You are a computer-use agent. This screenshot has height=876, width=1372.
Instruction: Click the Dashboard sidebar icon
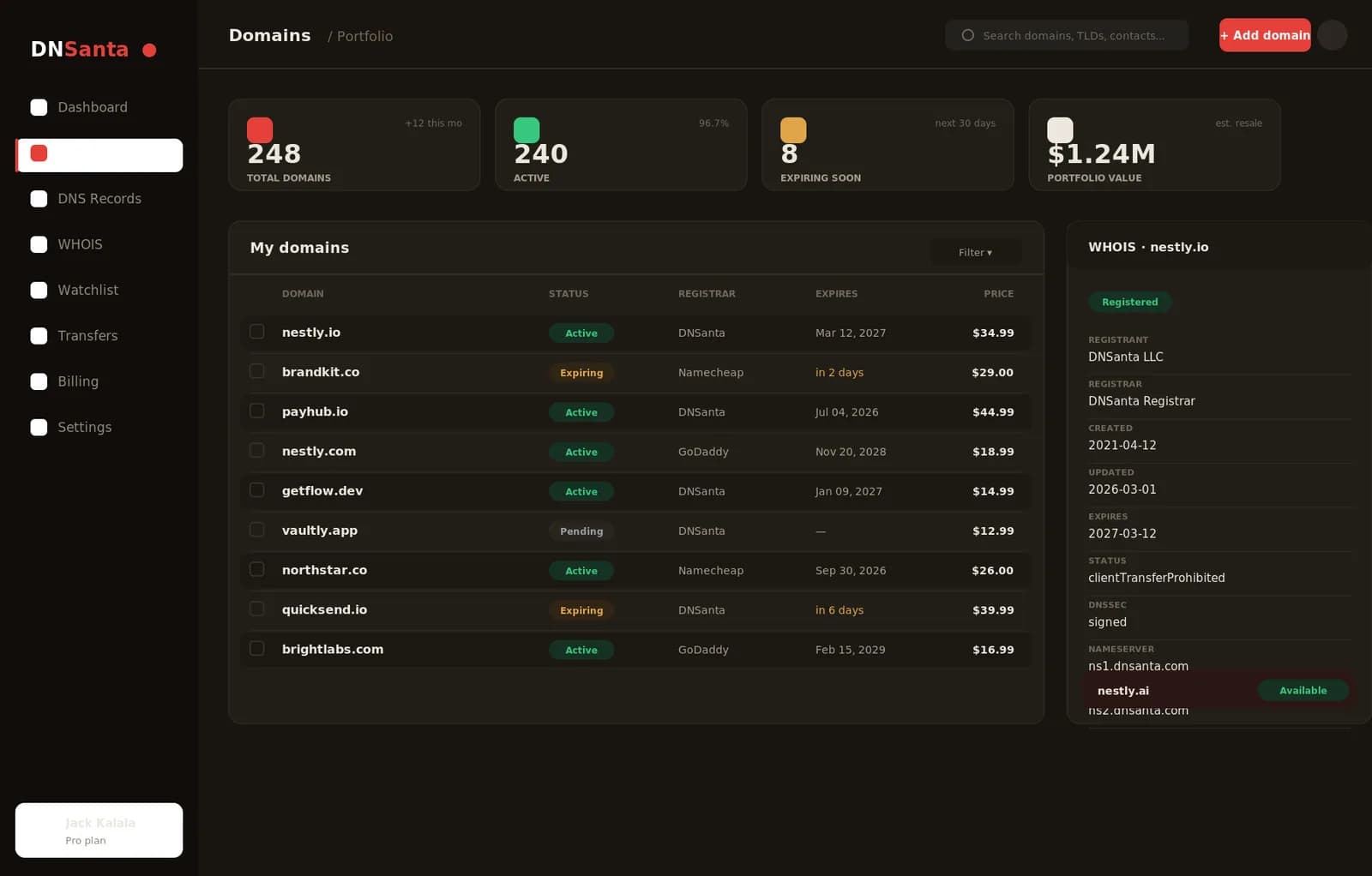[x=39, y=107]
